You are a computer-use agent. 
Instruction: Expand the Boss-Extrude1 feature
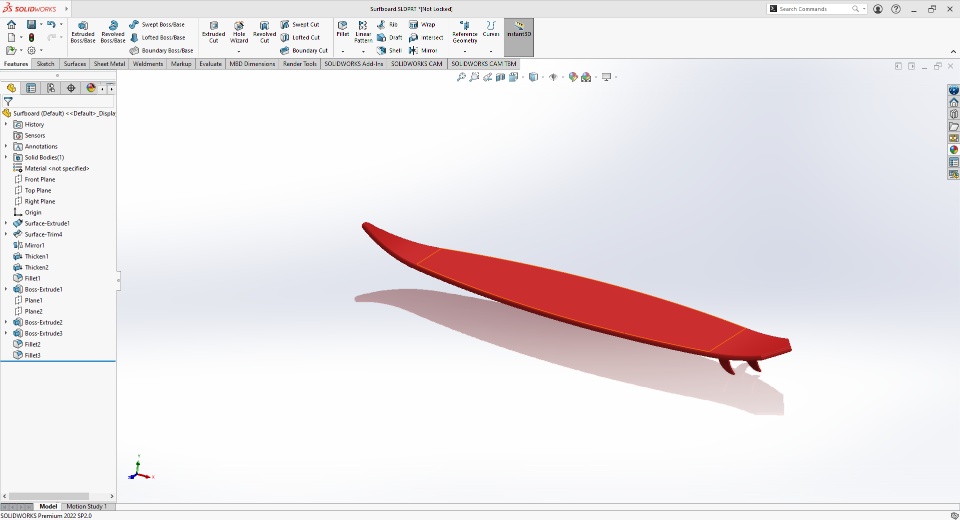pos(6,289)
